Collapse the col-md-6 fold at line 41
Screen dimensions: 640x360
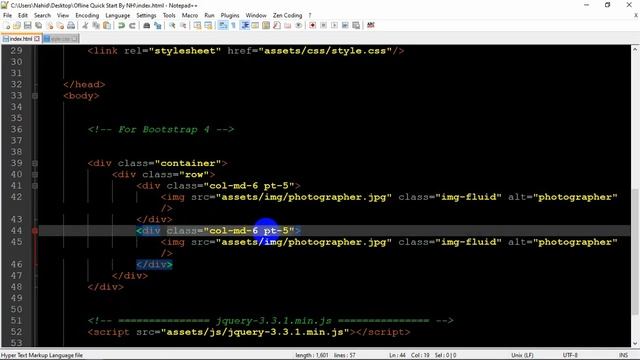tap(35, 186)
